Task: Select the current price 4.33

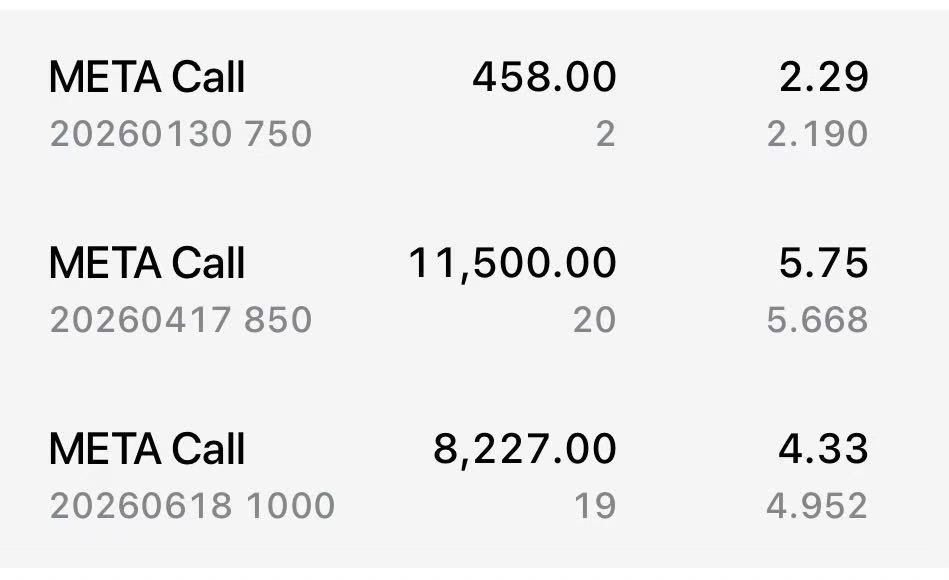Action: coord(824,450)
